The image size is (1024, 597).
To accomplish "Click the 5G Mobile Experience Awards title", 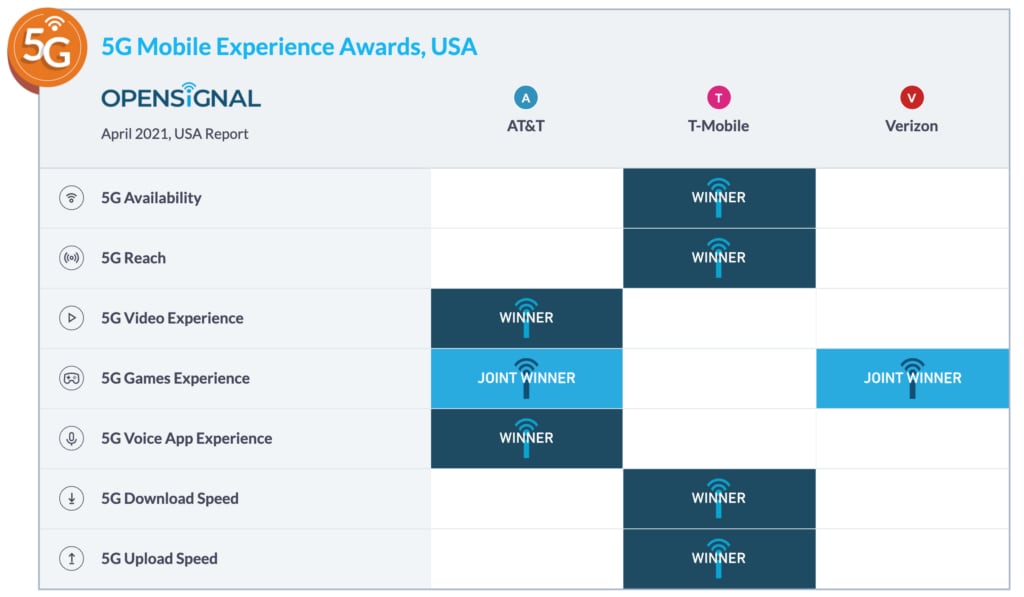I will click(289, 46).
